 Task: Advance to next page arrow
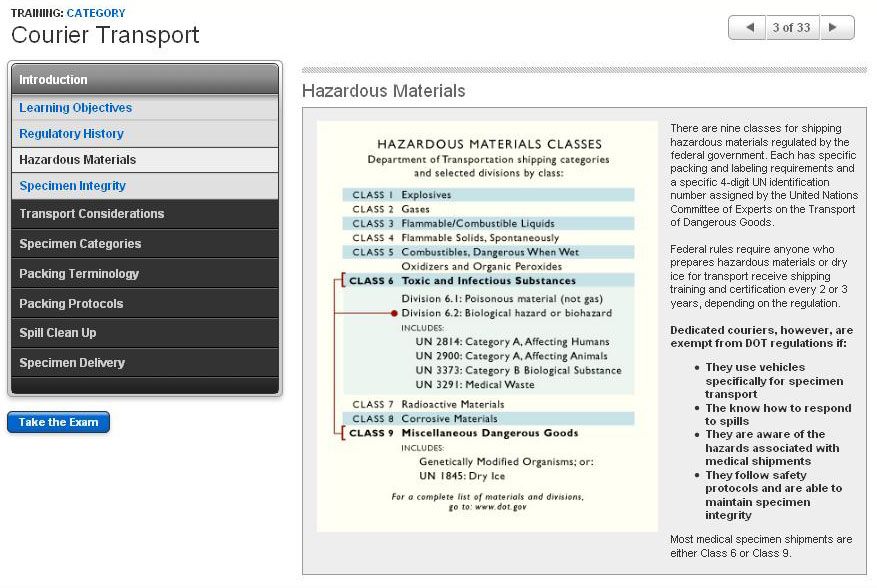tap(836, 28)
